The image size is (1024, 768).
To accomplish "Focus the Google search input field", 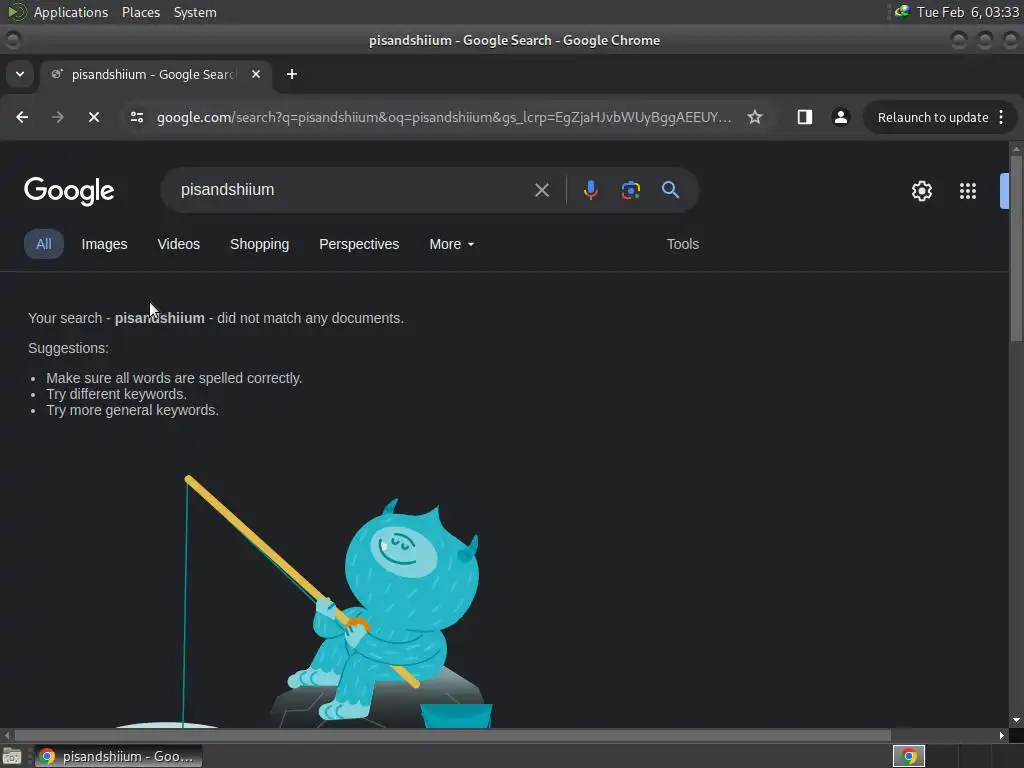I will (353, 190).
